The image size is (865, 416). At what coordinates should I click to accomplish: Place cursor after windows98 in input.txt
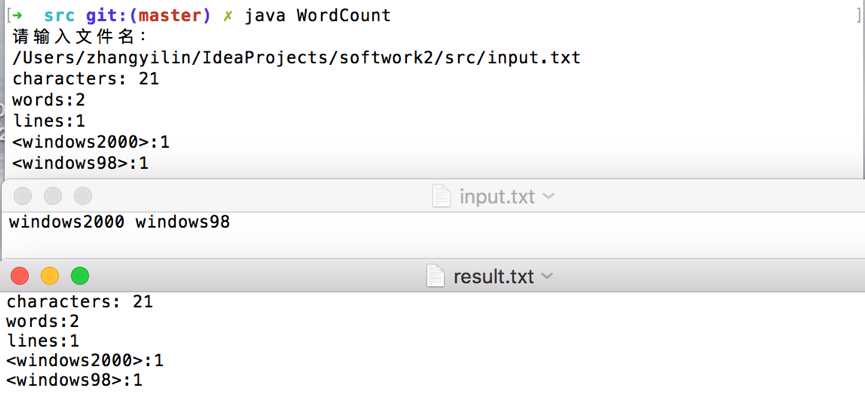pyautogui.click(x=231, y=222)
